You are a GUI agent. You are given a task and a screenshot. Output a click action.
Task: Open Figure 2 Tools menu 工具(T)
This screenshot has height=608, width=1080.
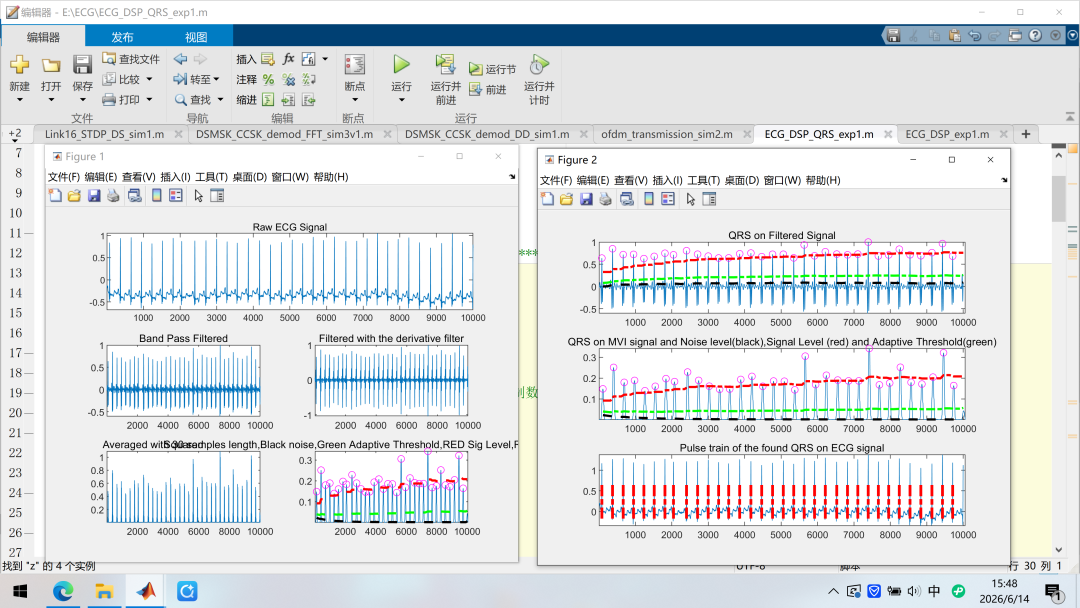click(703, 180)
